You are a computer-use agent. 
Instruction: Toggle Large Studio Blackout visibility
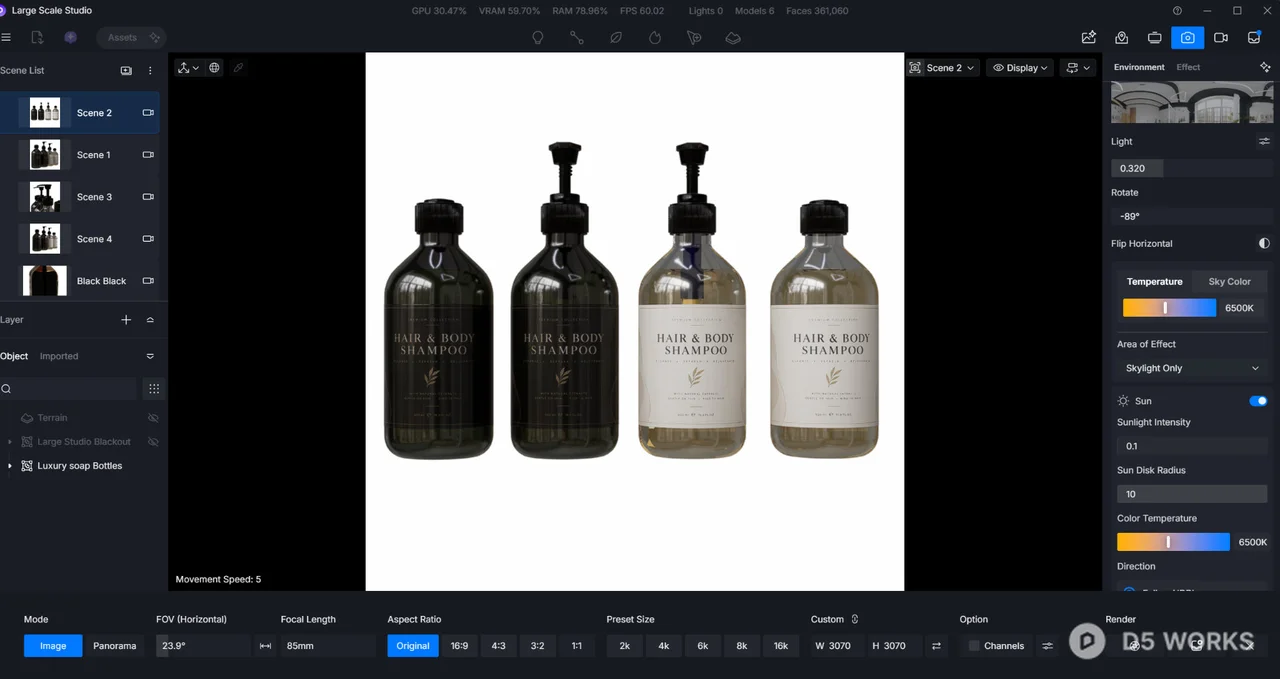point(153,442)
